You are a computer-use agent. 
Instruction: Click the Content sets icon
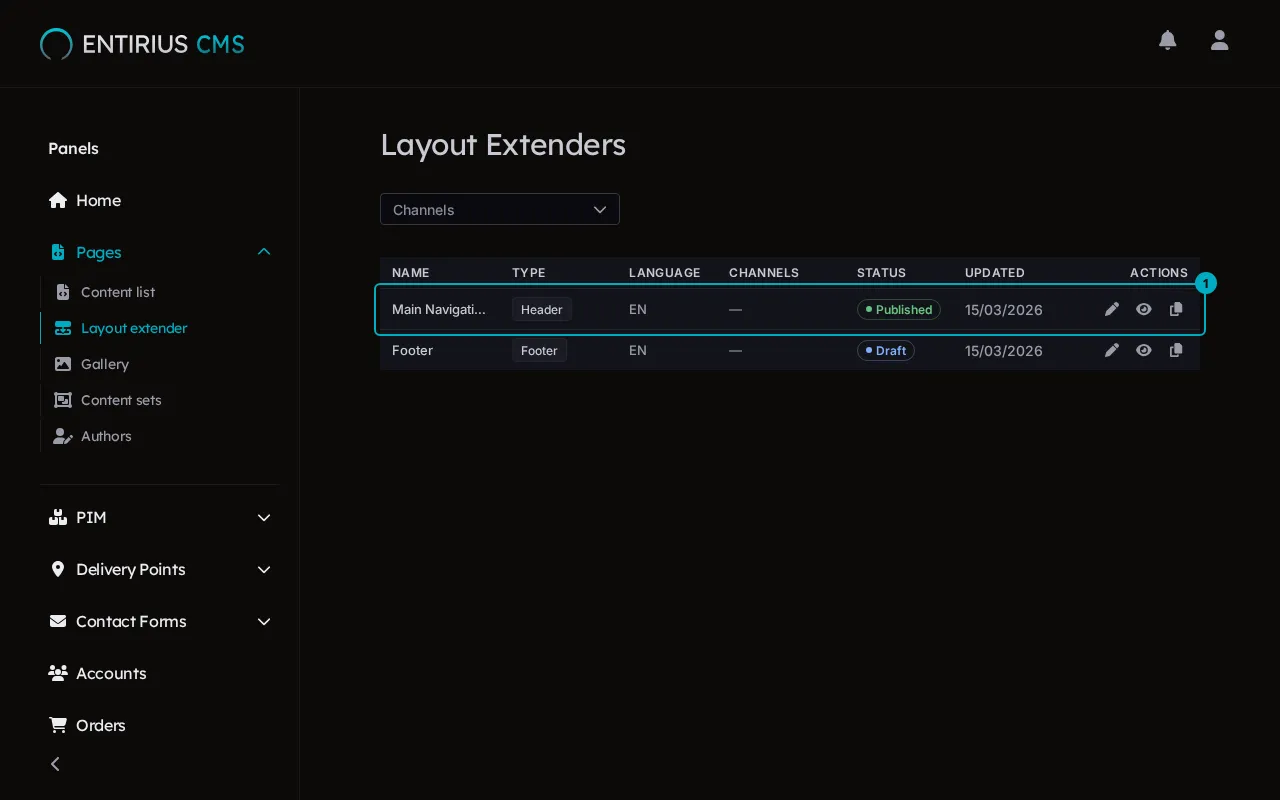[x=63, y=400]
